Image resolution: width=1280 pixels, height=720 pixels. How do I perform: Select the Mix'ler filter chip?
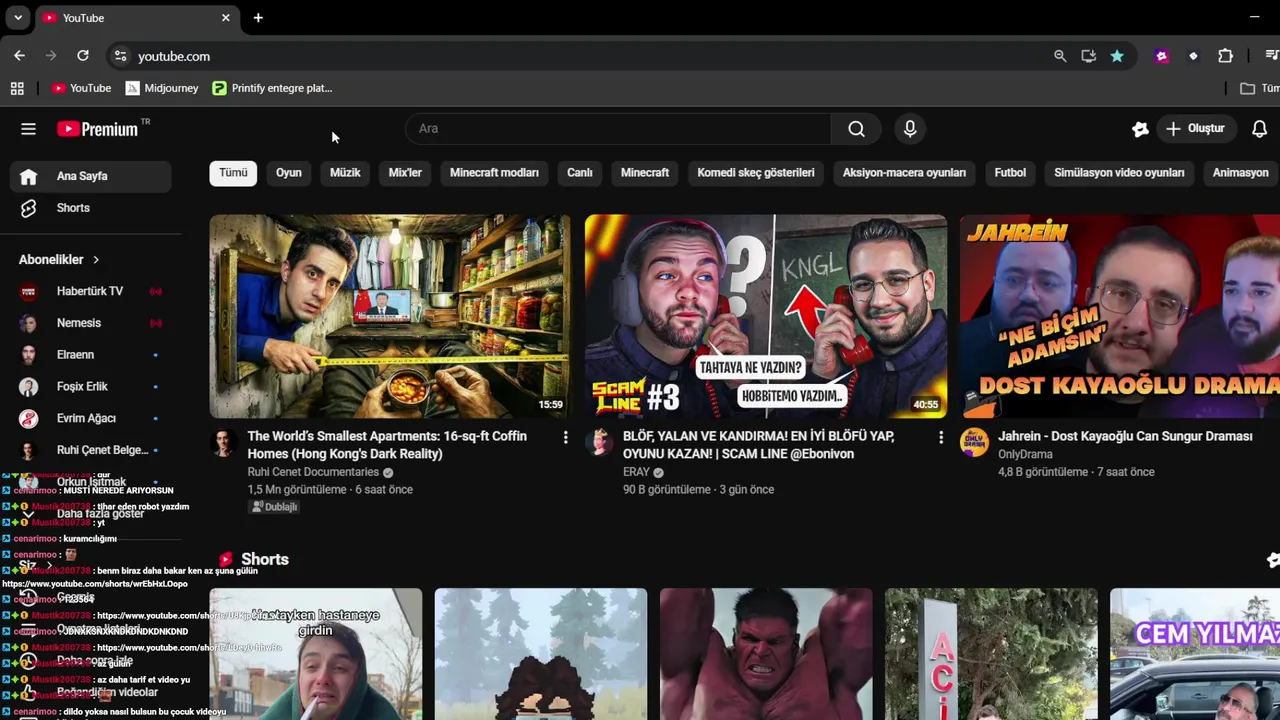pos(405,173)
